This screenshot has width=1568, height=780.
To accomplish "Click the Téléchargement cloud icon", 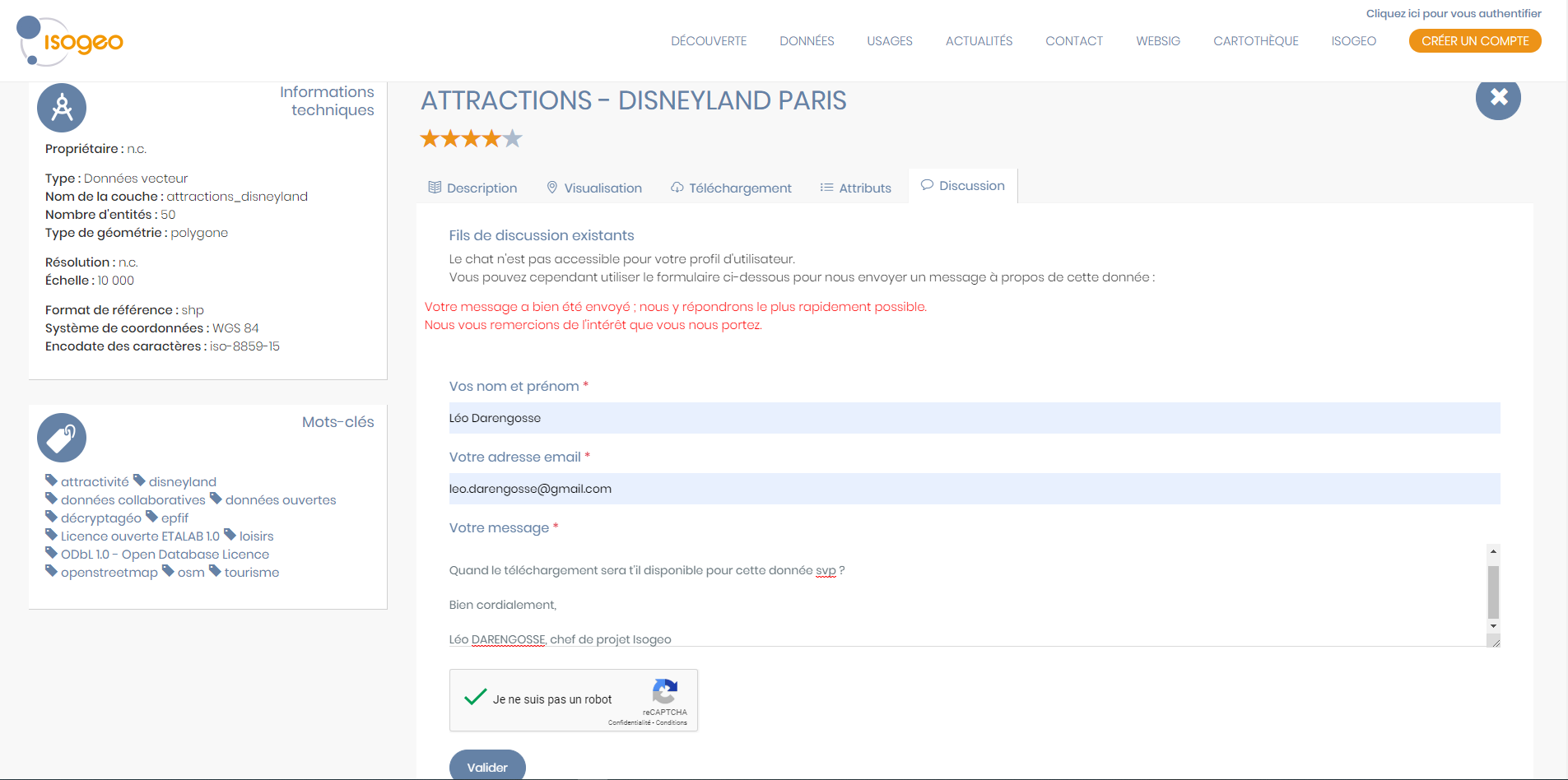I will (x=677, y=188).
